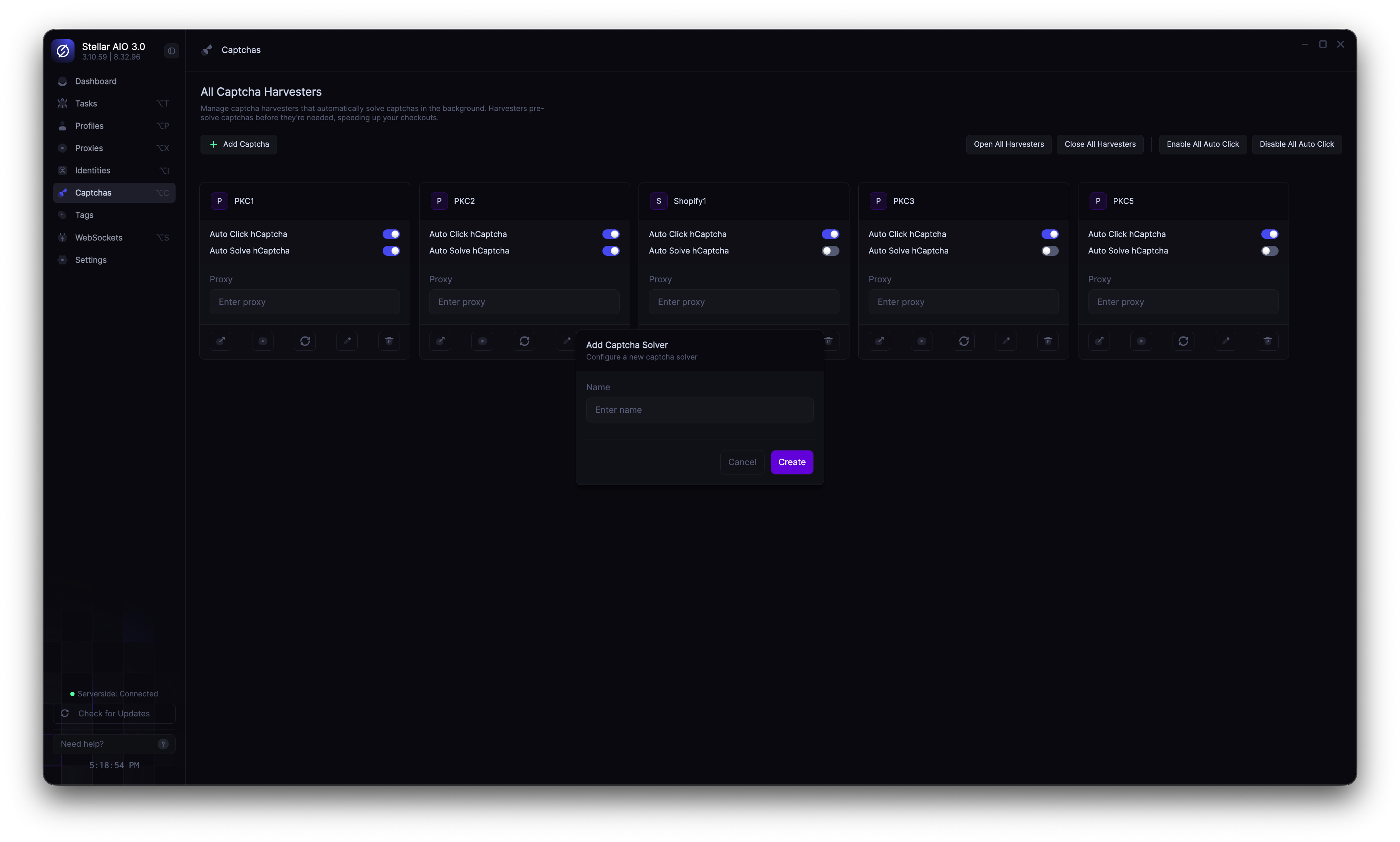Refresh the PKC5 harvester
The width and height of the screenshot is (1400, 842).
[x=1183, y=341]
